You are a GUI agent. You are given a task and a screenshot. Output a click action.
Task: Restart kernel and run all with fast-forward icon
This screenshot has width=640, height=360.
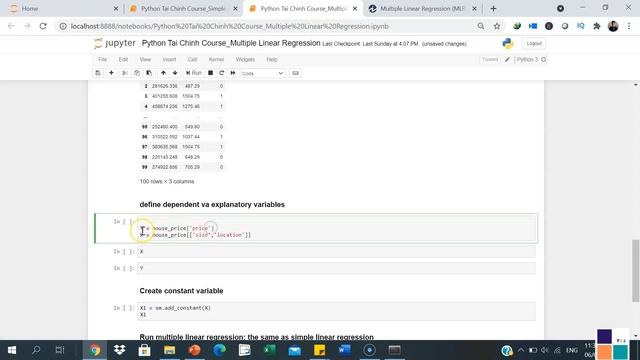pyautogui.click(x=233, y=73)
